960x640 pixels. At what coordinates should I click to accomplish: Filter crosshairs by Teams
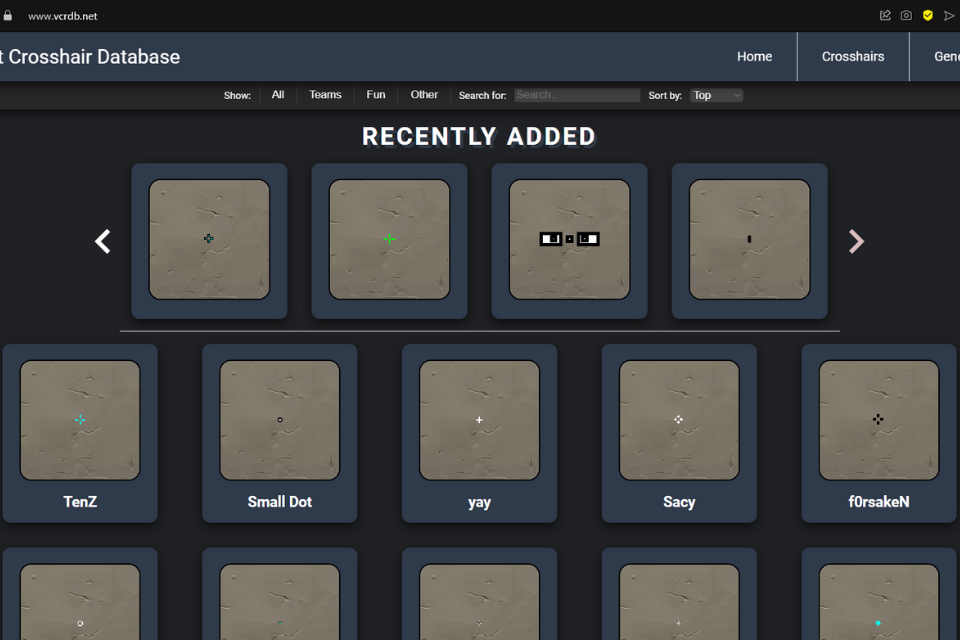[325, 95]
